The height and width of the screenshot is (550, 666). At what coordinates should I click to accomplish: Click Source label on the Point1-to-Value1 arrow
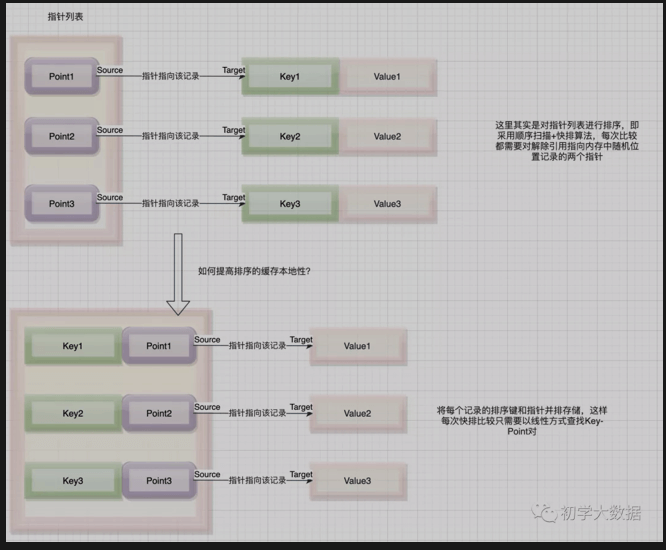(x=207, y=340)
